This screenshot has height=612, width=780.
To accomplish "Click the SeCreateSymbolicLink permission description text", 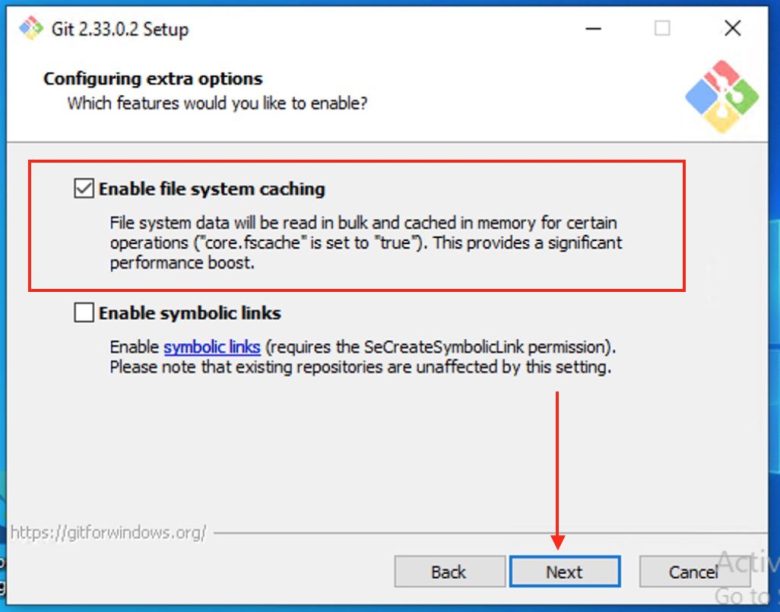I will point(363,357).
